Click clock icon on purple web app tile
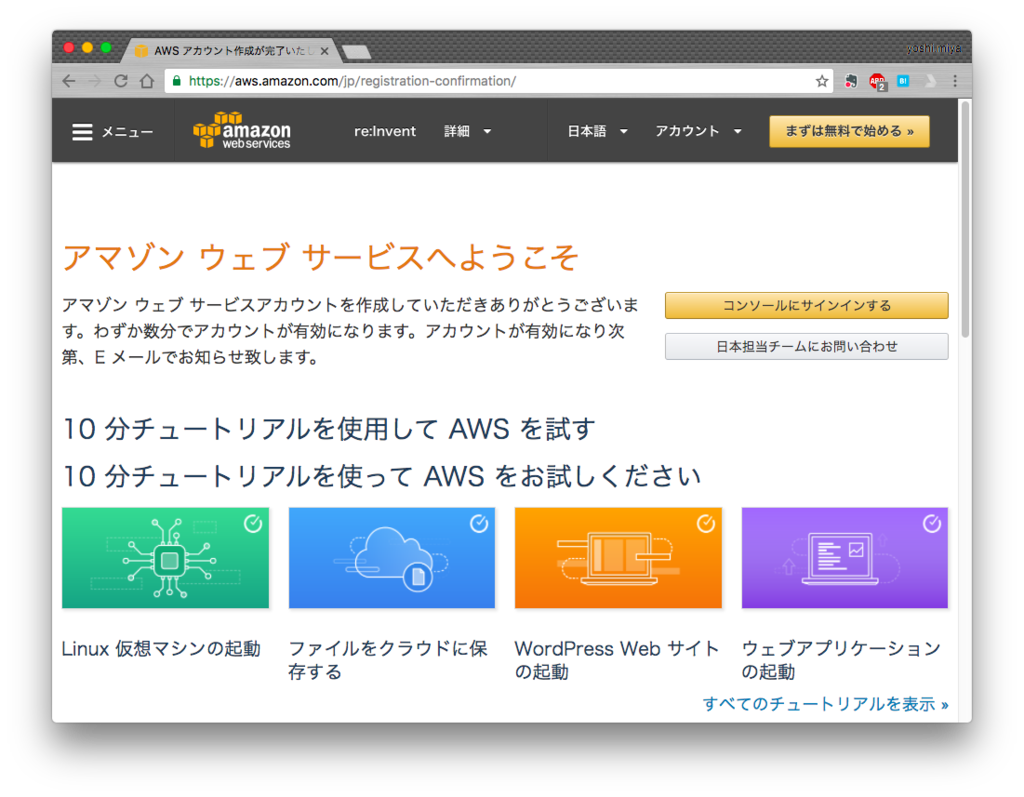 (932, 523)
